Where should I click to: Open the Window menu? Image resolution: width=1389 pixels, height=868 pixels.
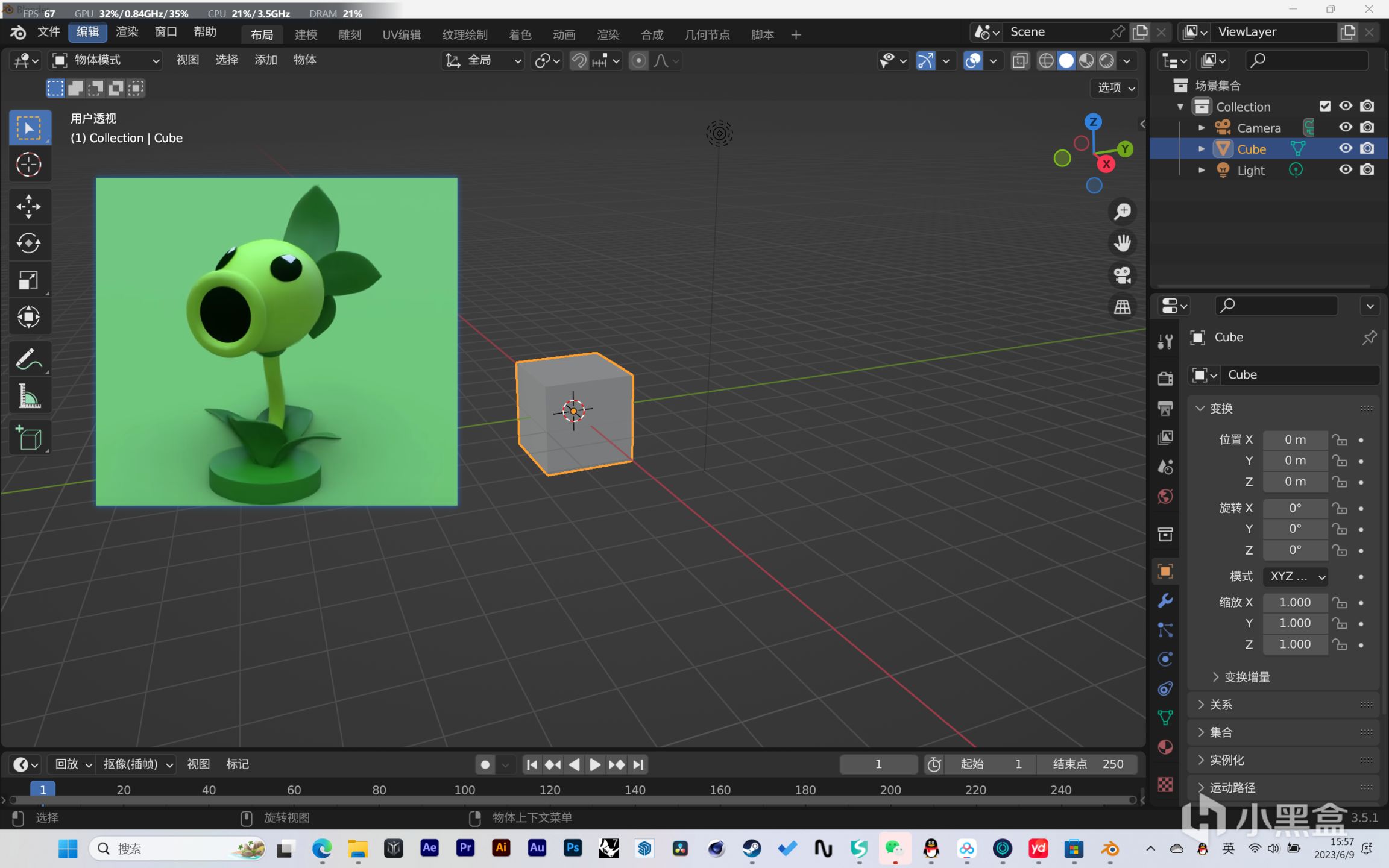click(x=166, y=32)
